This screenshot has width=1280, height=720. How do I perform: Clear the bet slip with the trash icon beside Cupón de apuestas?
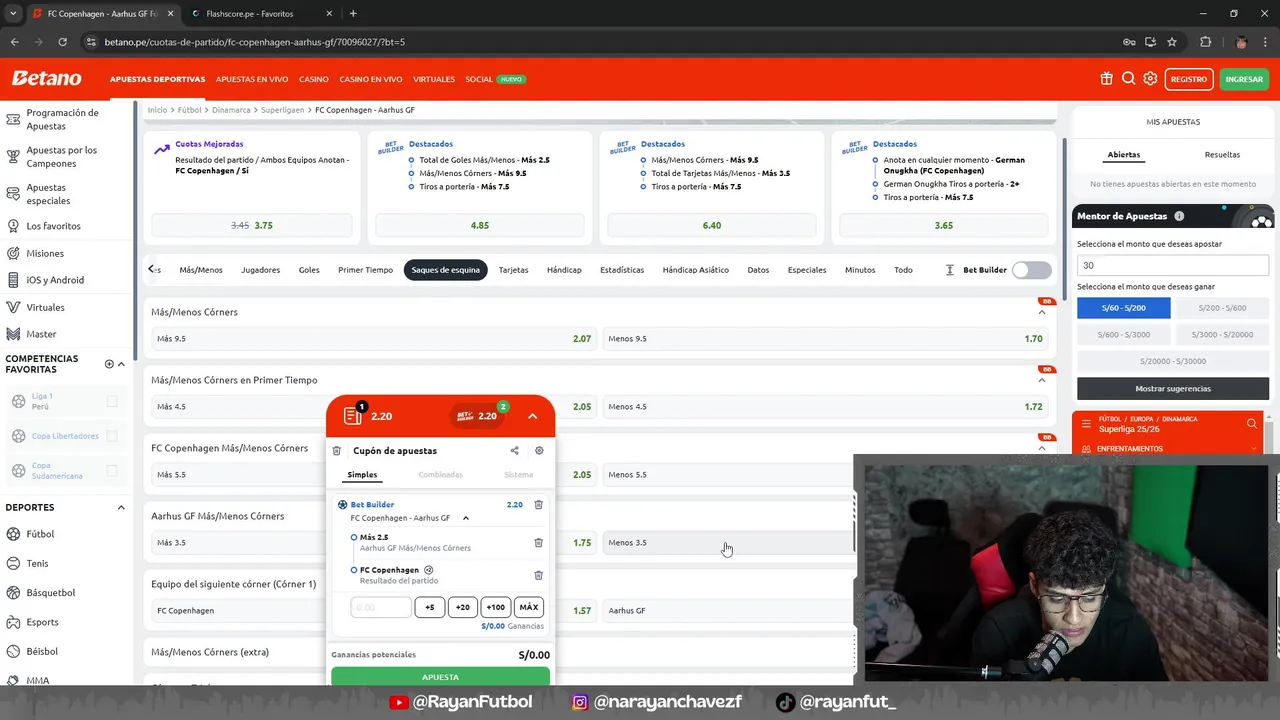click(337, 451)
